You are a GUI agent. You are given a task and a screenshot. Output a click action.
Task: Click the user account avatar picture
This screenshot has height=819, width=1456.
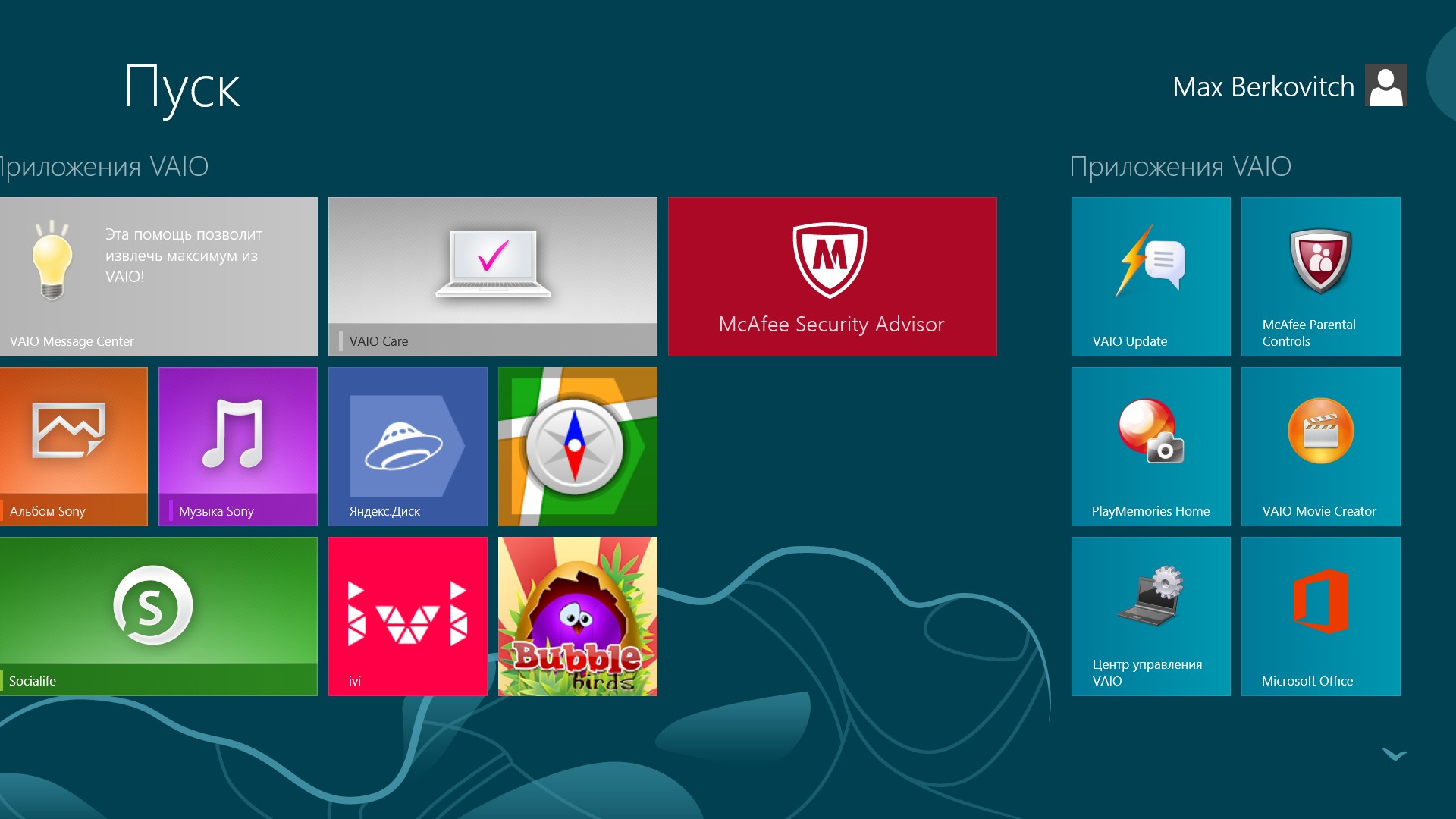point(1385,86)
